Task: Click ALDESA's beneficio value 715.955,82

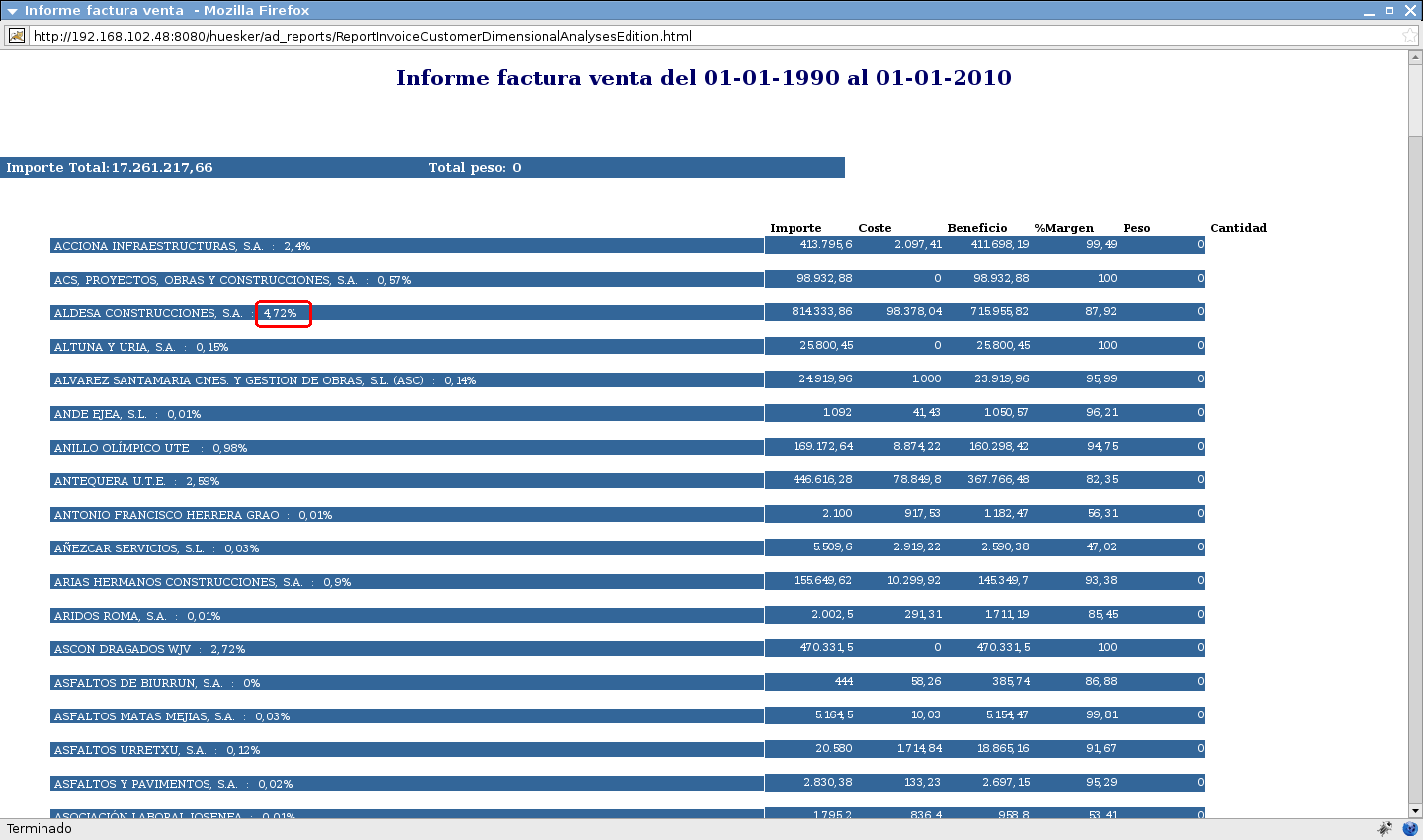Action: [999, 311]
